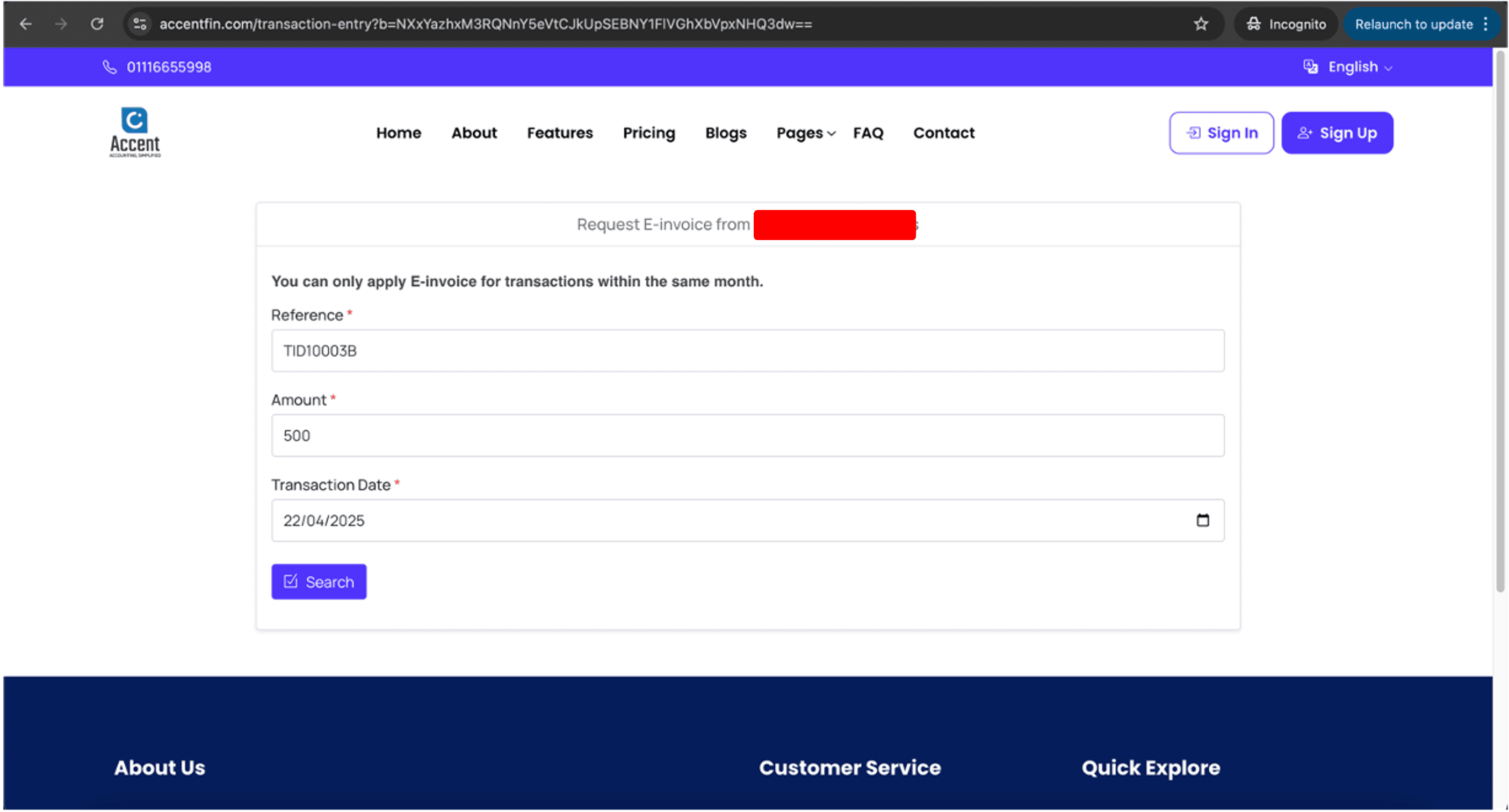Click the Sign Up button
Viewport: 1509px width, 812px height.
pyautogui.click(x=1337, y=133)
